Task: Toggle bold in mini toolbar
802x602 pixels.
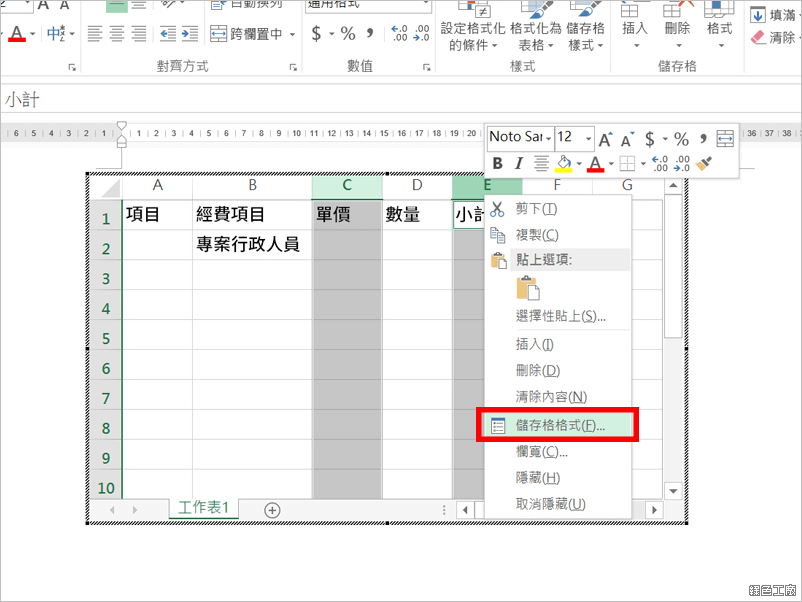Action: click(x=497, y=164)
